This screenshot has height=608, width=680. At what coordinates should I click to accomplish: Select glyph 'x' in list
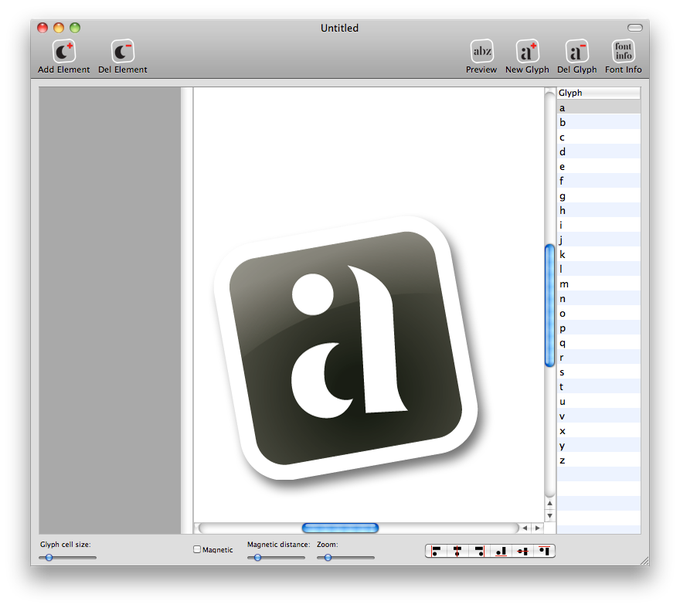point(598,431)
